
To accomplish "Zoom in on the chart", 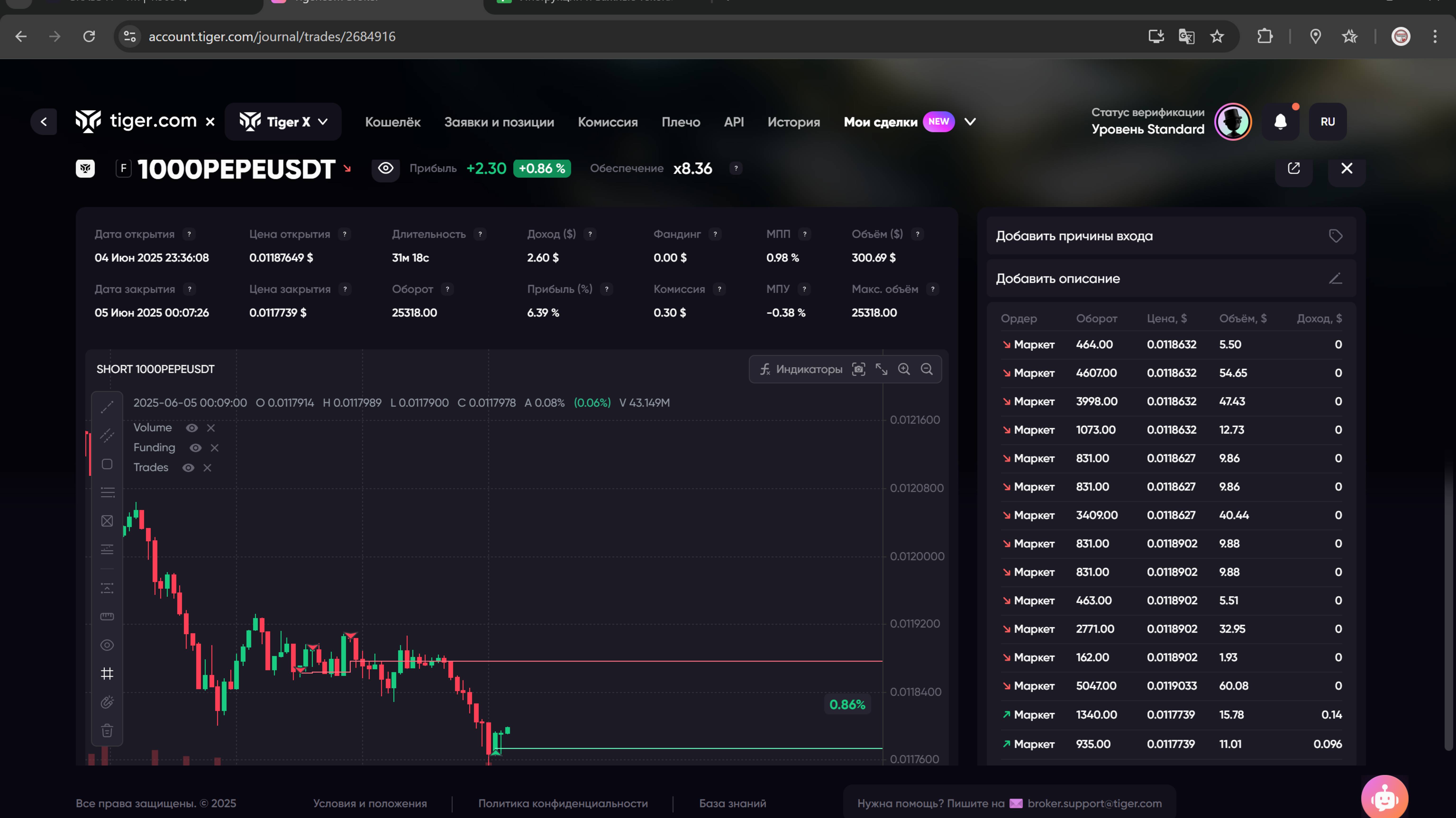I will pos(904,369).
